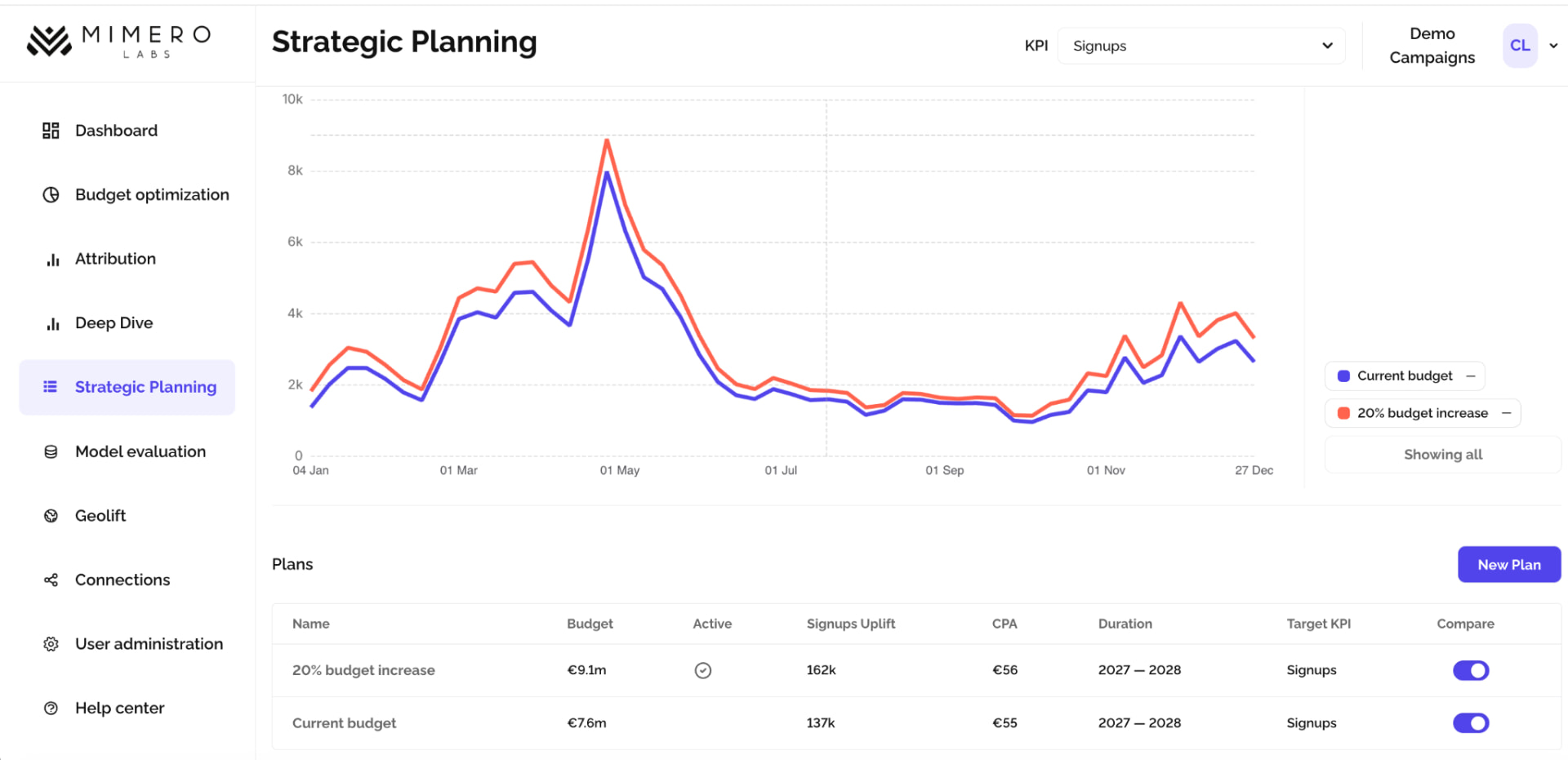The height and width of the screenshot is (760, 1568).
Task: Click the Geolift globe icon
Action: (51, 516)
